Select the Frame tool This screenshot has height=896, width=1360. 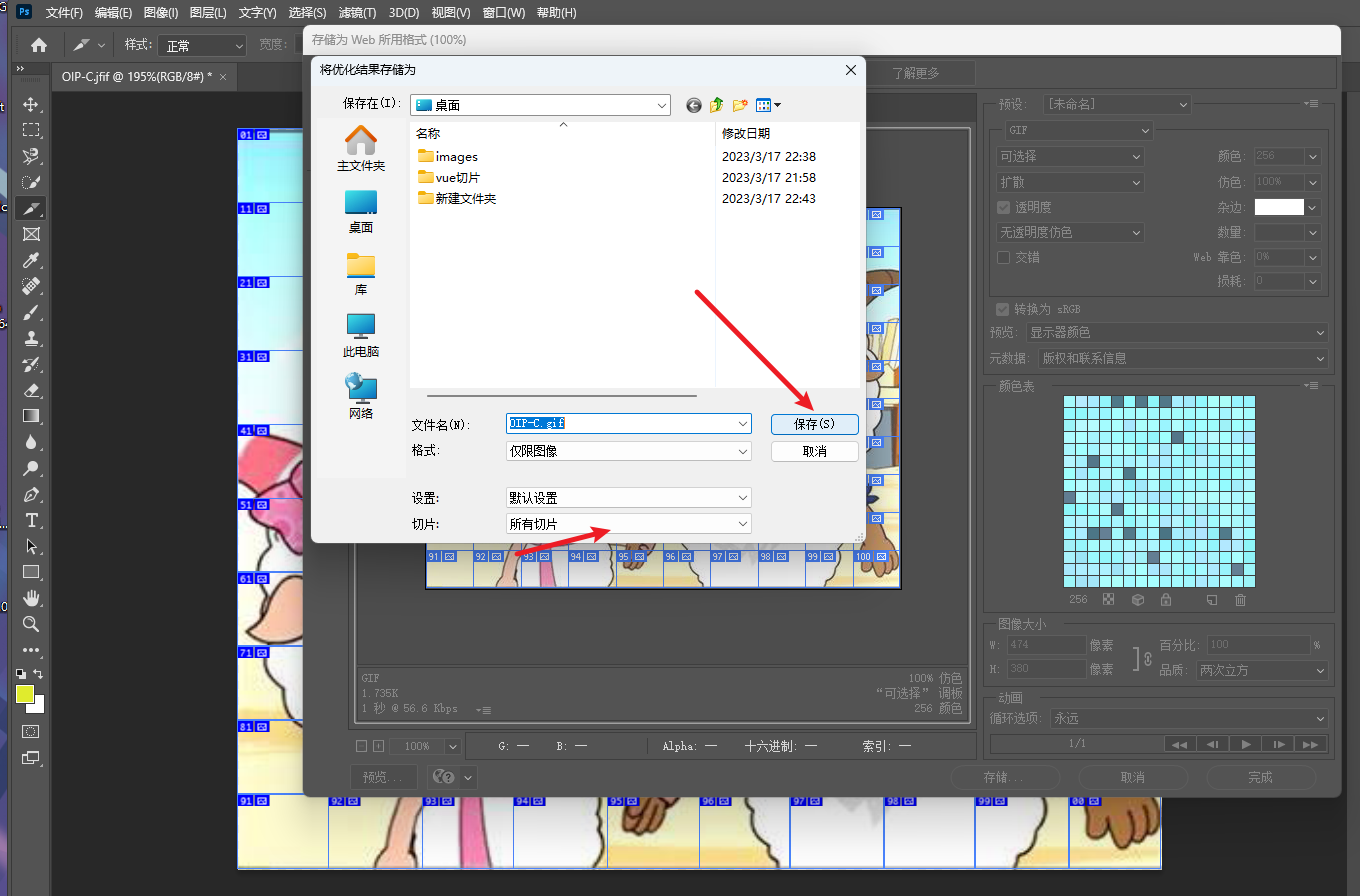31,234
